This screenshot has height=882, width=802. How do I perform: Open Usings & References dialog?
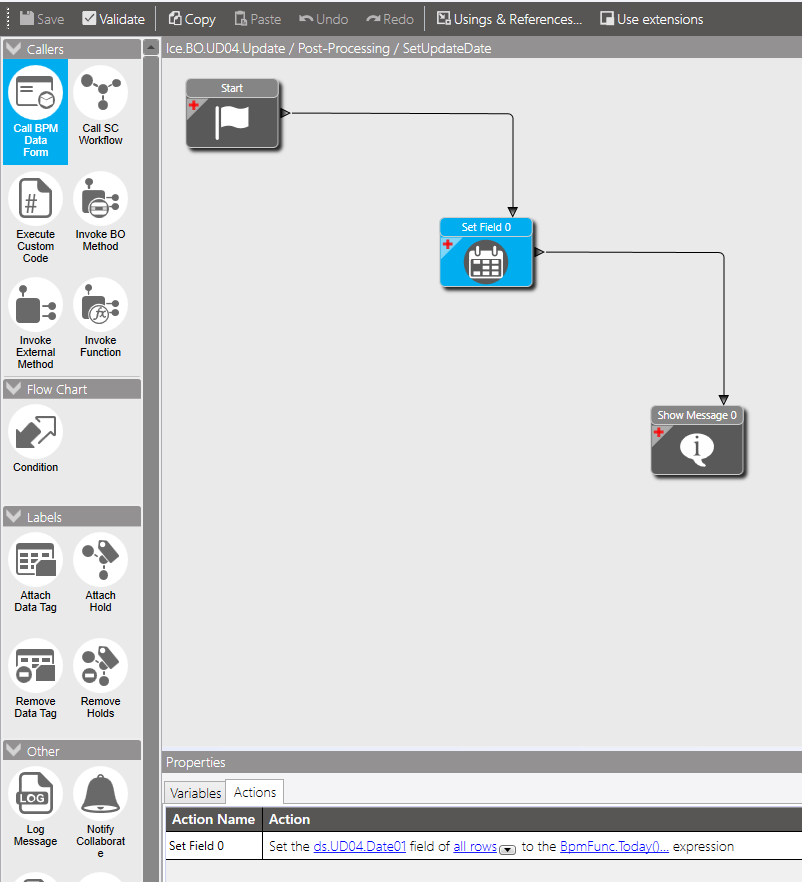(x=510, y=19)
